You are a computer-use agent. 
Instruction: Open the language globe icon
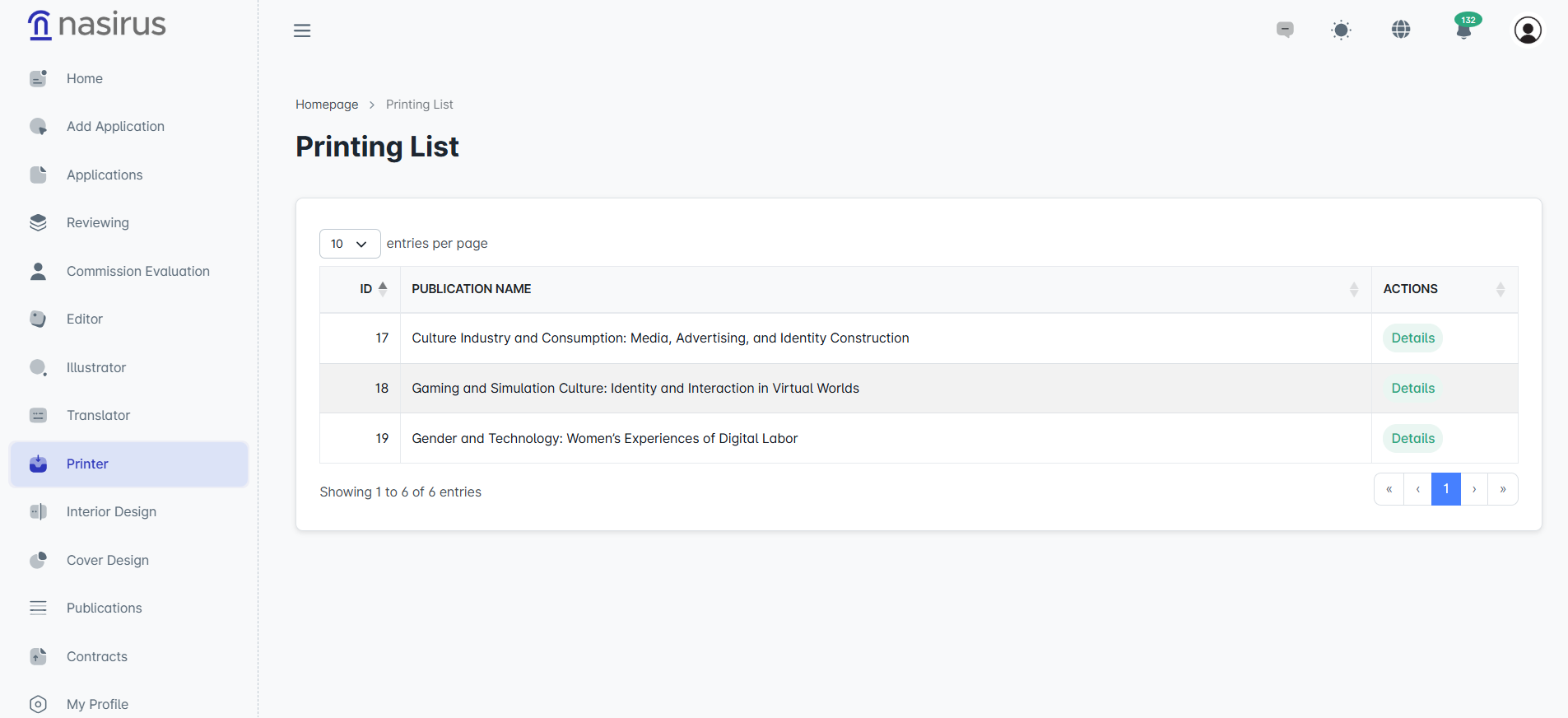tap(1401, 30)
